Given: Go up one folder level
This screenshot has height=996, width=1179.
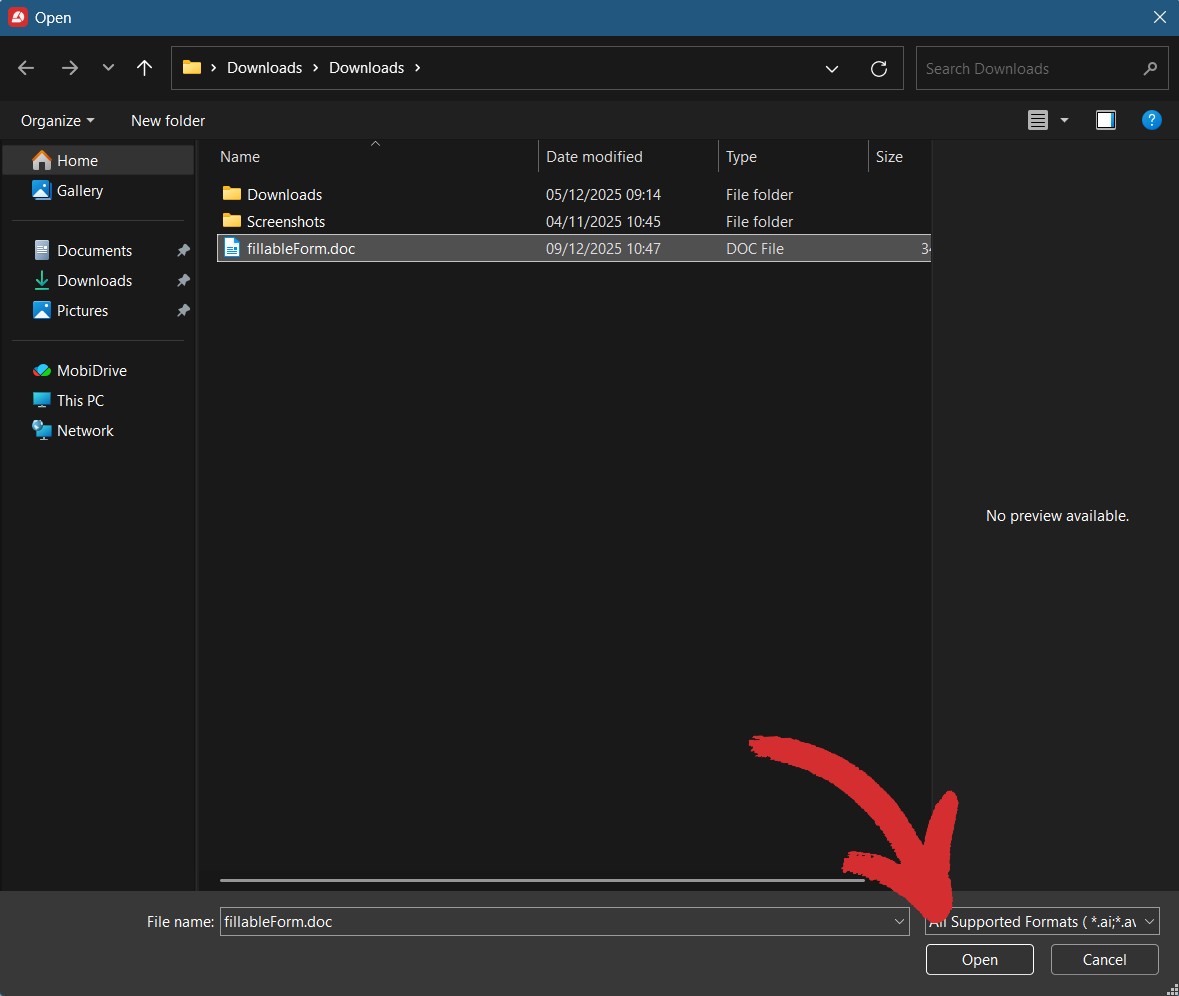Looking at the screenshot, I should point(144,68).
